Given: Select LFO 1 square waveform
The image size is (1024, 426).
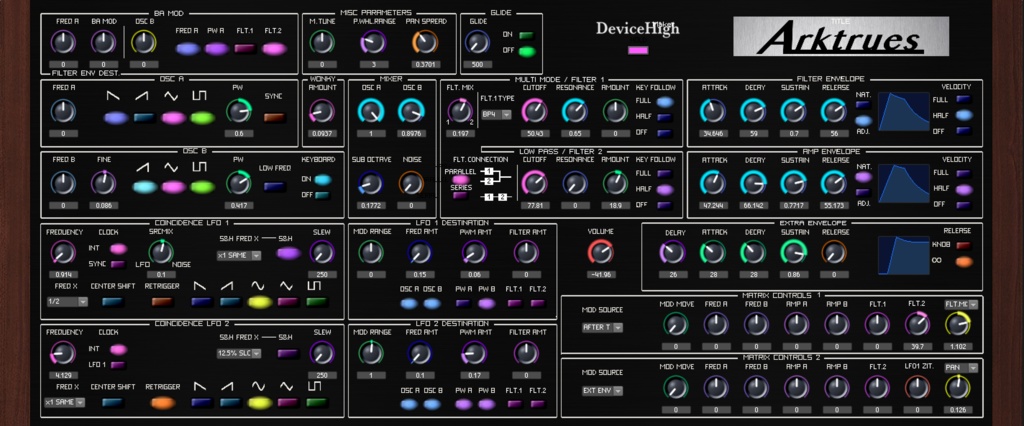Looking at the screenshot, I should 317,302.
